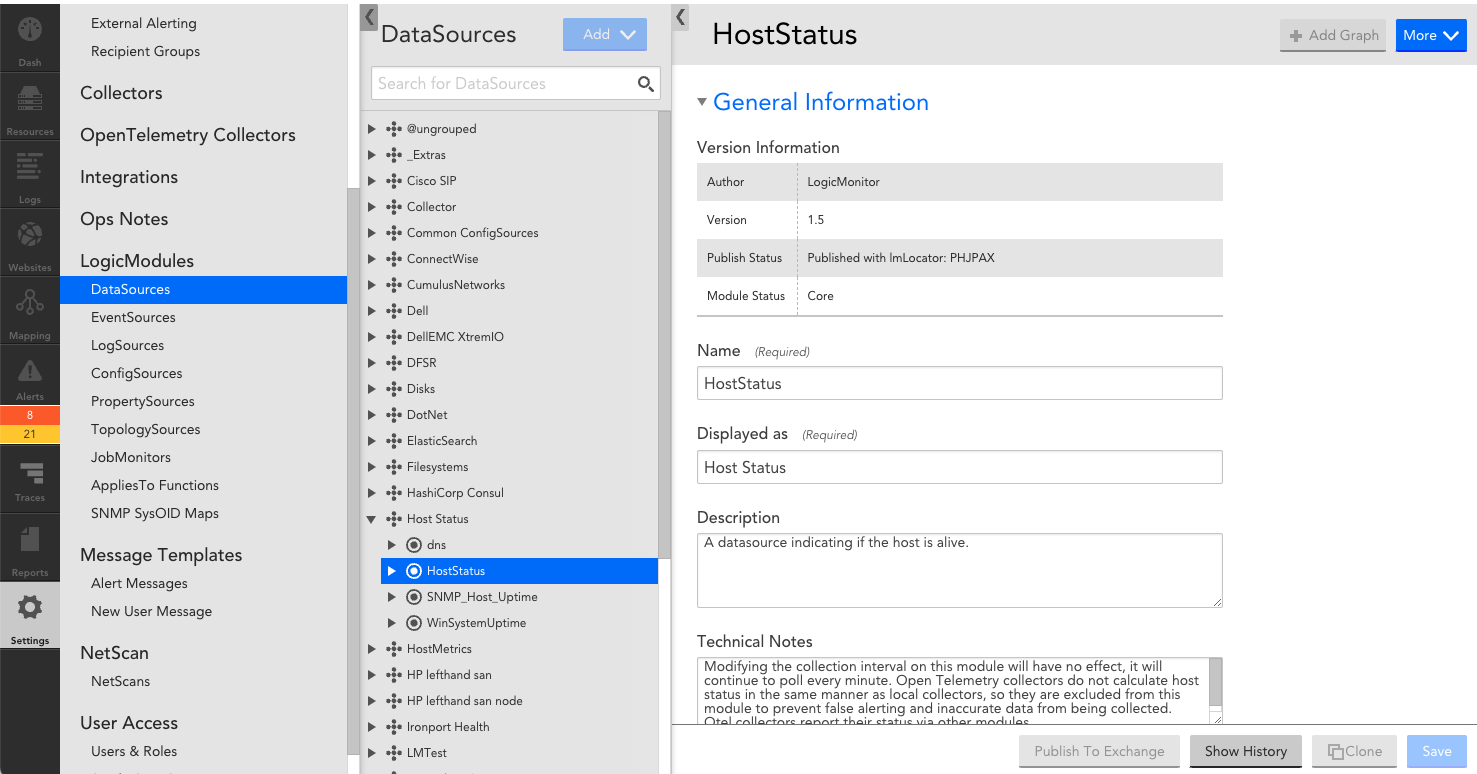Collapse the settings menu panel arrow
Image resolution: width=1477 pixels, height=774 pixels.
[369, 16]
